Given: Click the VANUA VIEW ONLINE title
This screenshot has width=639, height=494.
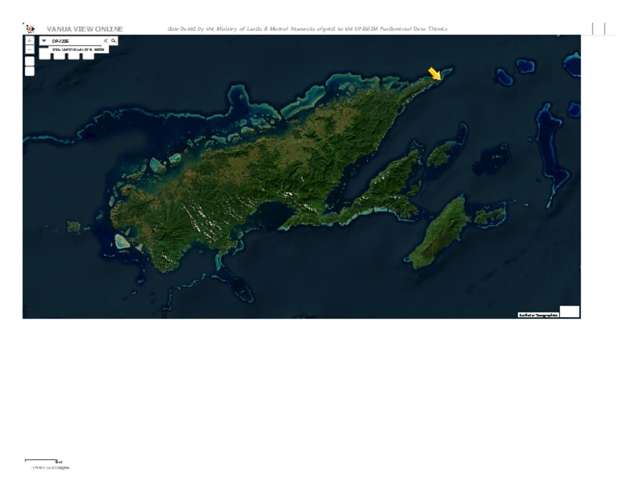Looking at the screenshot, I should point(84,29).
